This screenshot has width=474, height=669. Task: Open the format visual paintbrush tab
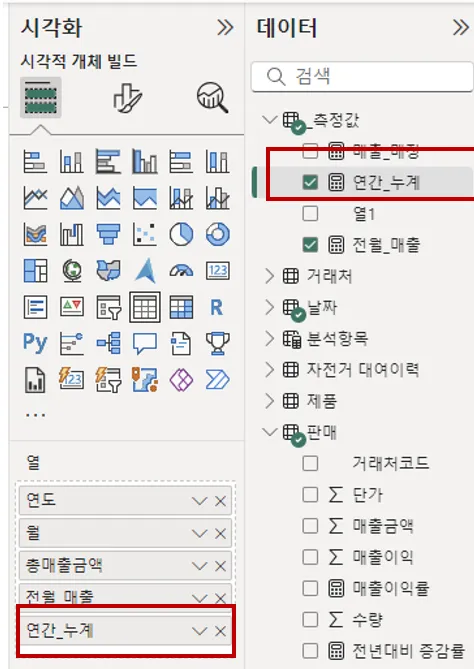[127, 98]
